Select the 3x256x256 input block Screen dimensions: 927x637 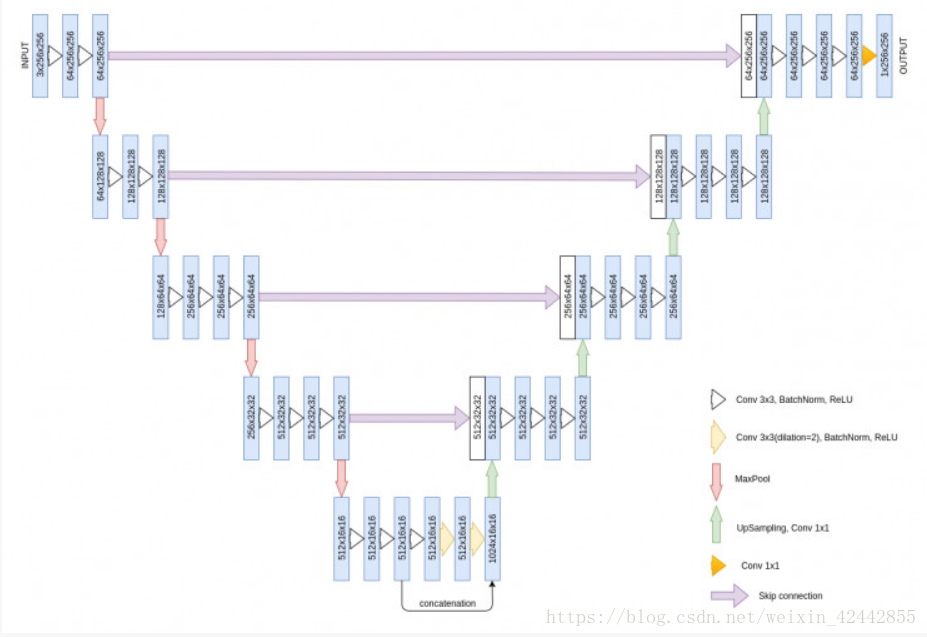tap(40, 56)
